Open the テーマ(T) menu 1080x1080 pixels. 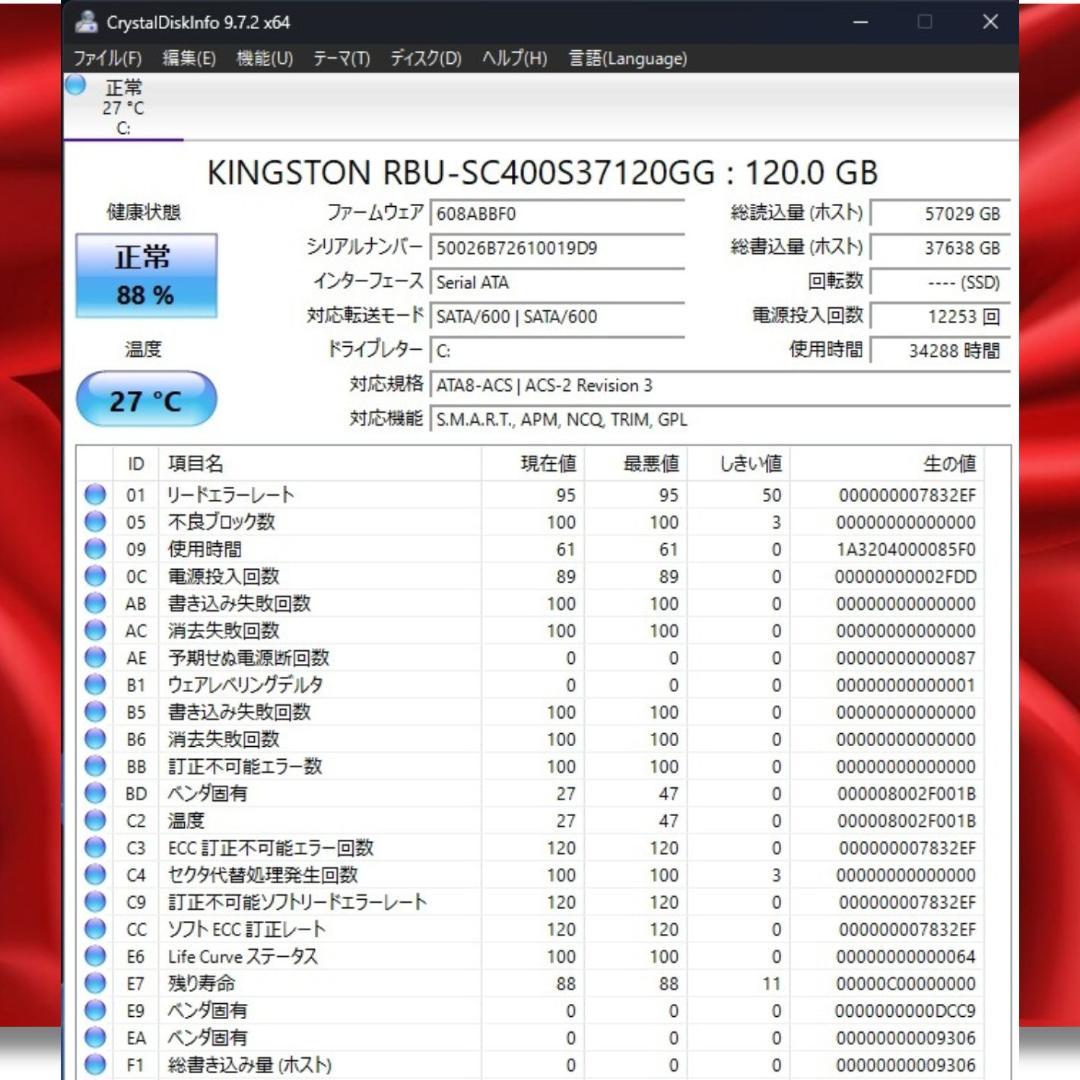click(342, 59)
